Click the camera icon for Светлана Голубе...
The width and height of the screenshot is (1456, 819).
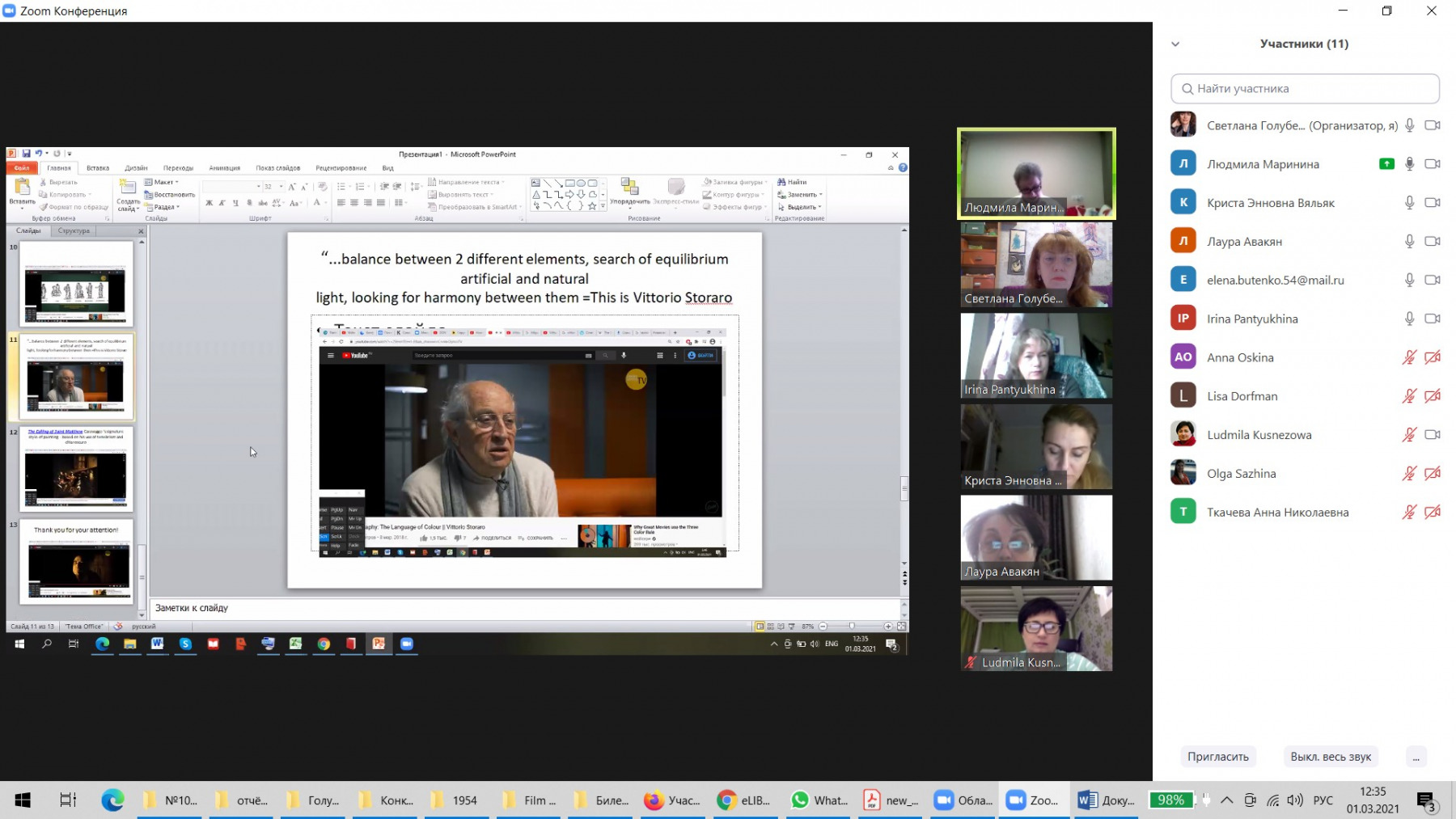pyautogui.click(x=1433, y=125)
